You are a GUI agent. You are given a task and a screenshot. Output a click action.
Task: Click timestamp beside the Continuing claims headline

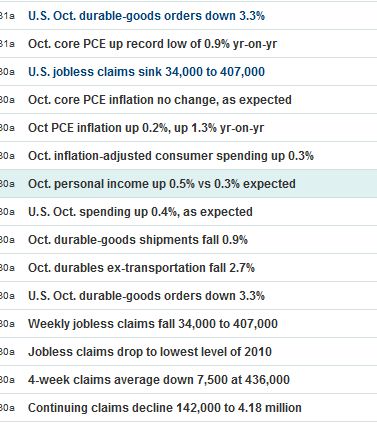pos(7,408)
